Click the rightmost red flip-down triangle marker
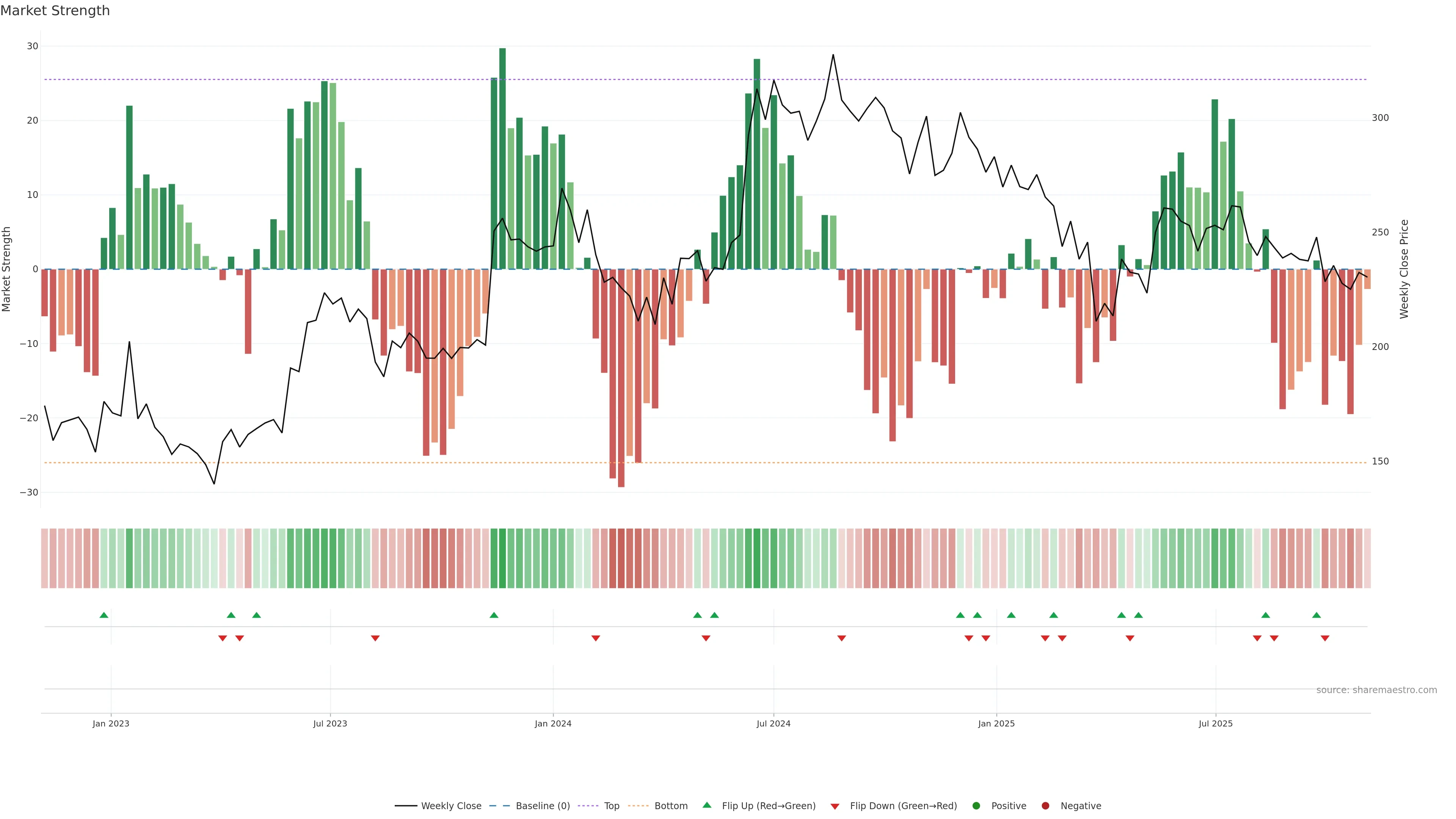 pyautogui.click(x=1325, y=638)
